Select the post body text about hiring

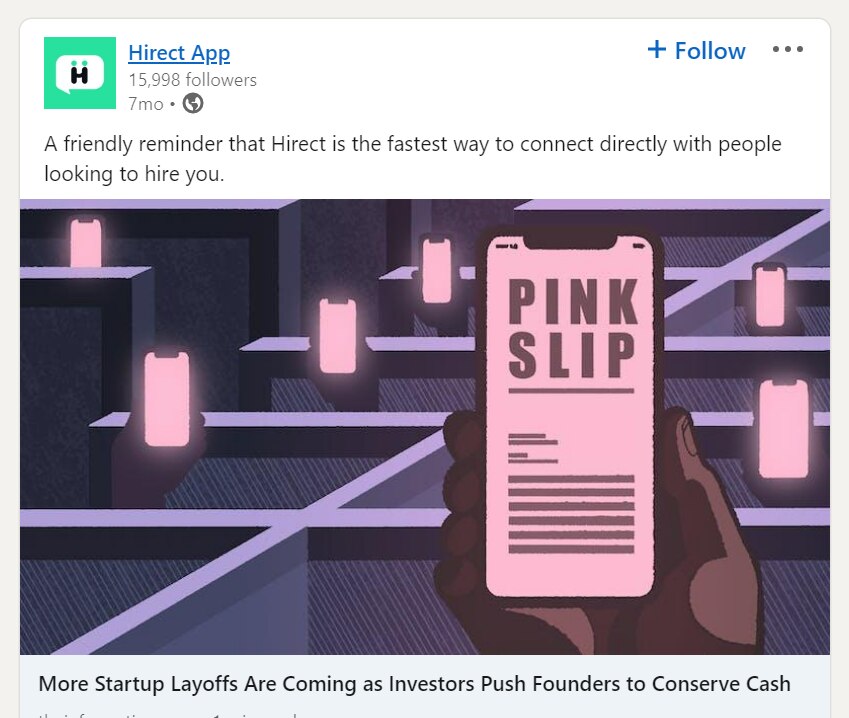coord(411,158)
